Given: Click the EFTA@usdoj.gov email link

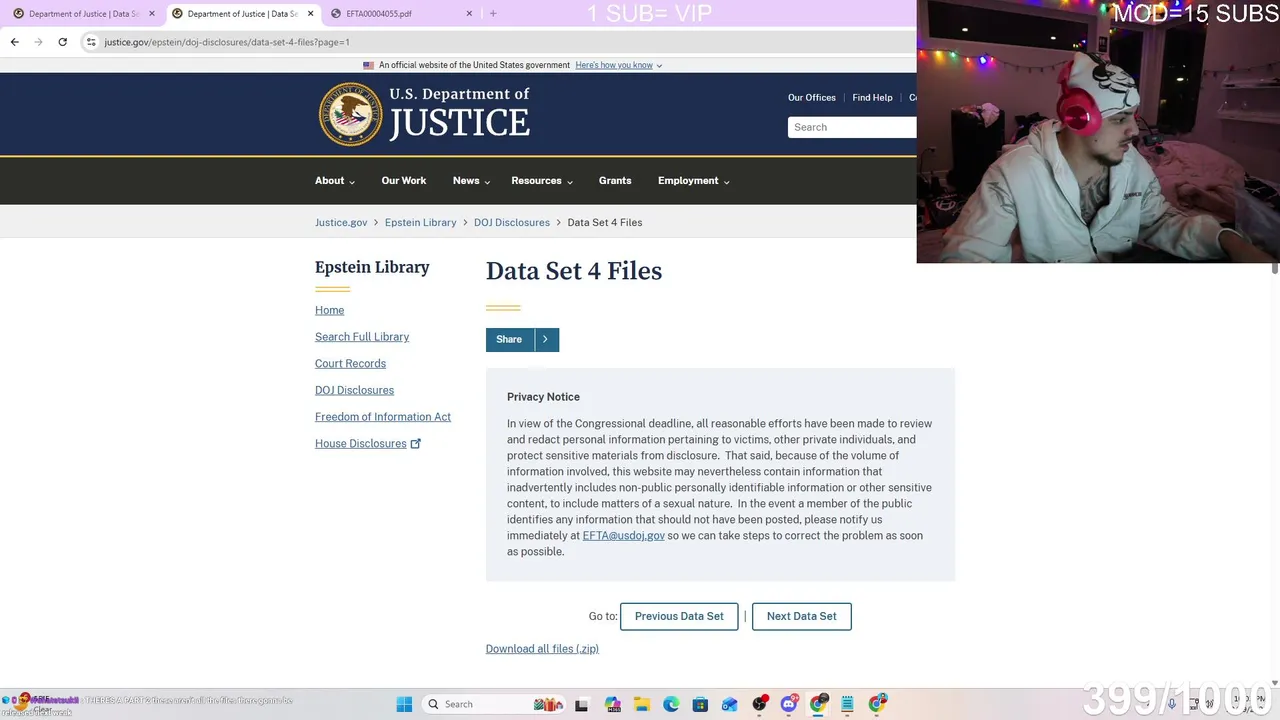Looking at the screenshot, I should 623,536.
